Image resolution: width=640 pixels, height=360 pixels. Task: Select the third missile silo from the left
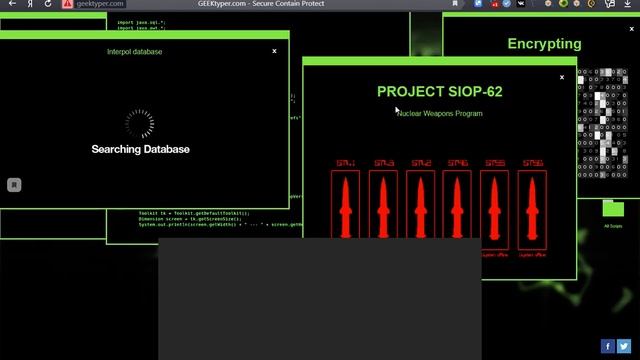420,204
